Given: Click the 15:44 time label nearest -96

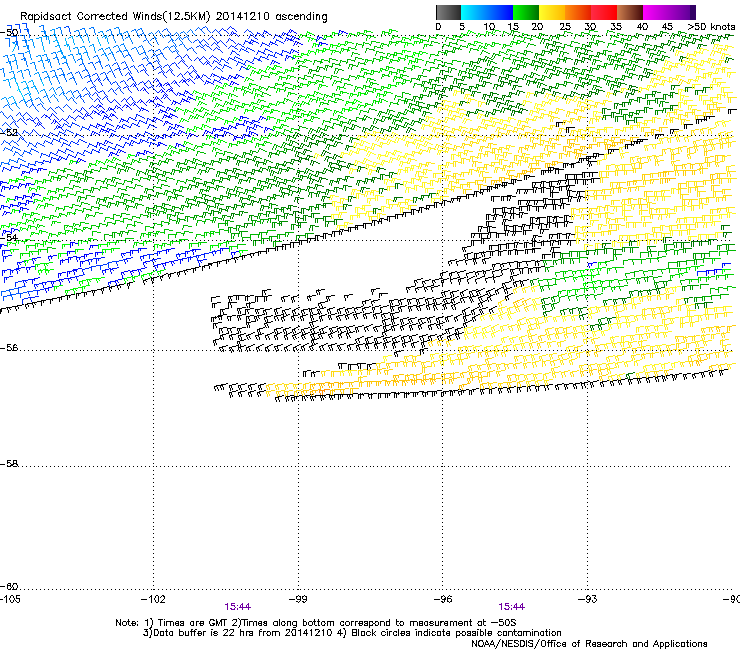Looking at the screenshot, I should coord(512,607).
